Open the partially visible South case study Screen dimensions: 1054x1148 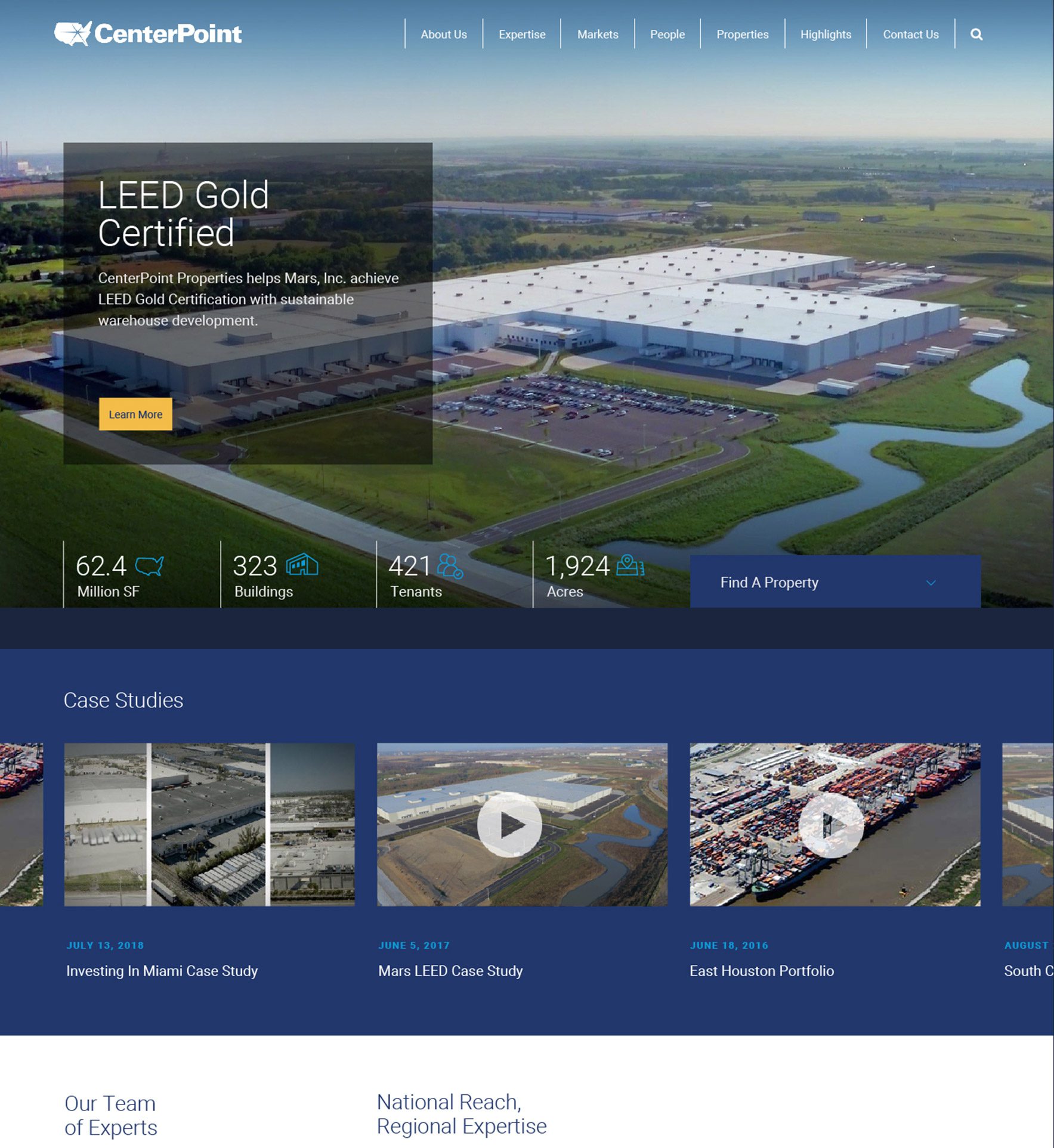coord(1028,824)
